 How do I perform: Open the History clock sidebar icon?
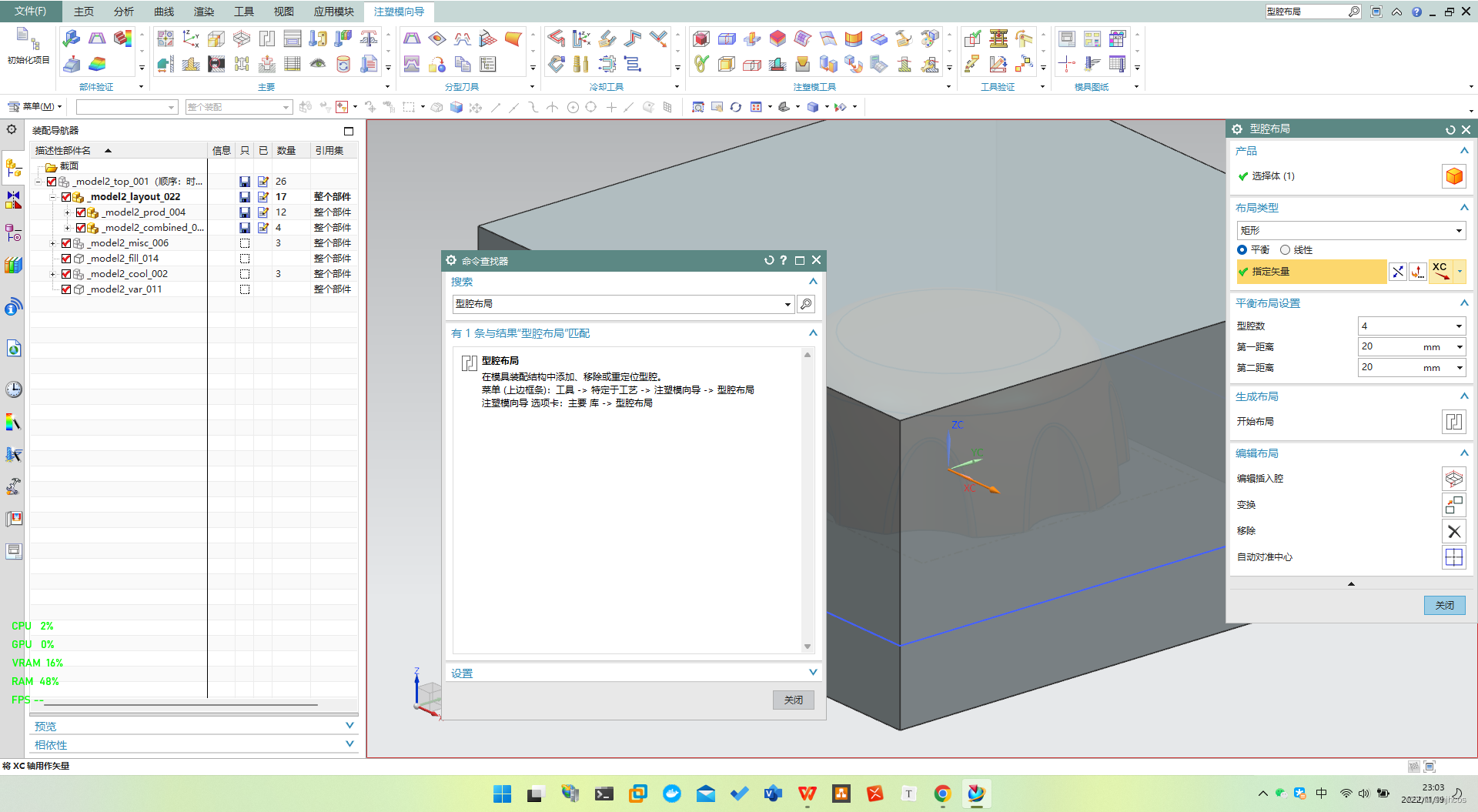tap(14, 389)
